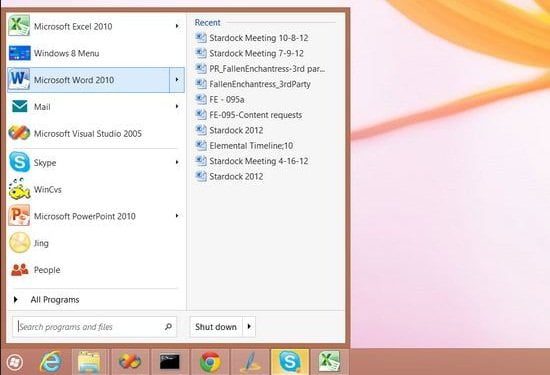Open Visual Studio from the taskbar

click(x=130, y=362)
